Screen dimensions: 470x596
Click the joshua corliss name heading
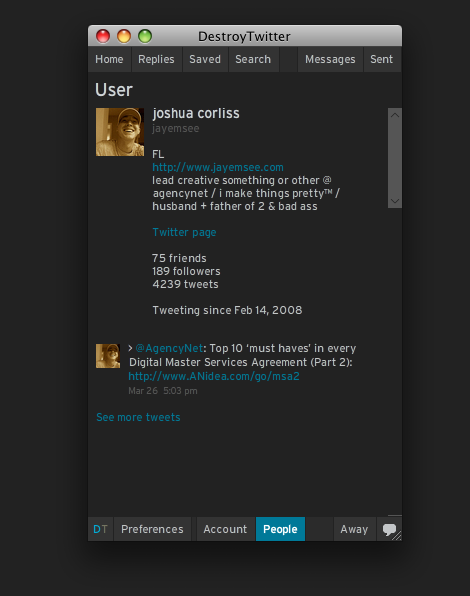[x=196, y=113]
